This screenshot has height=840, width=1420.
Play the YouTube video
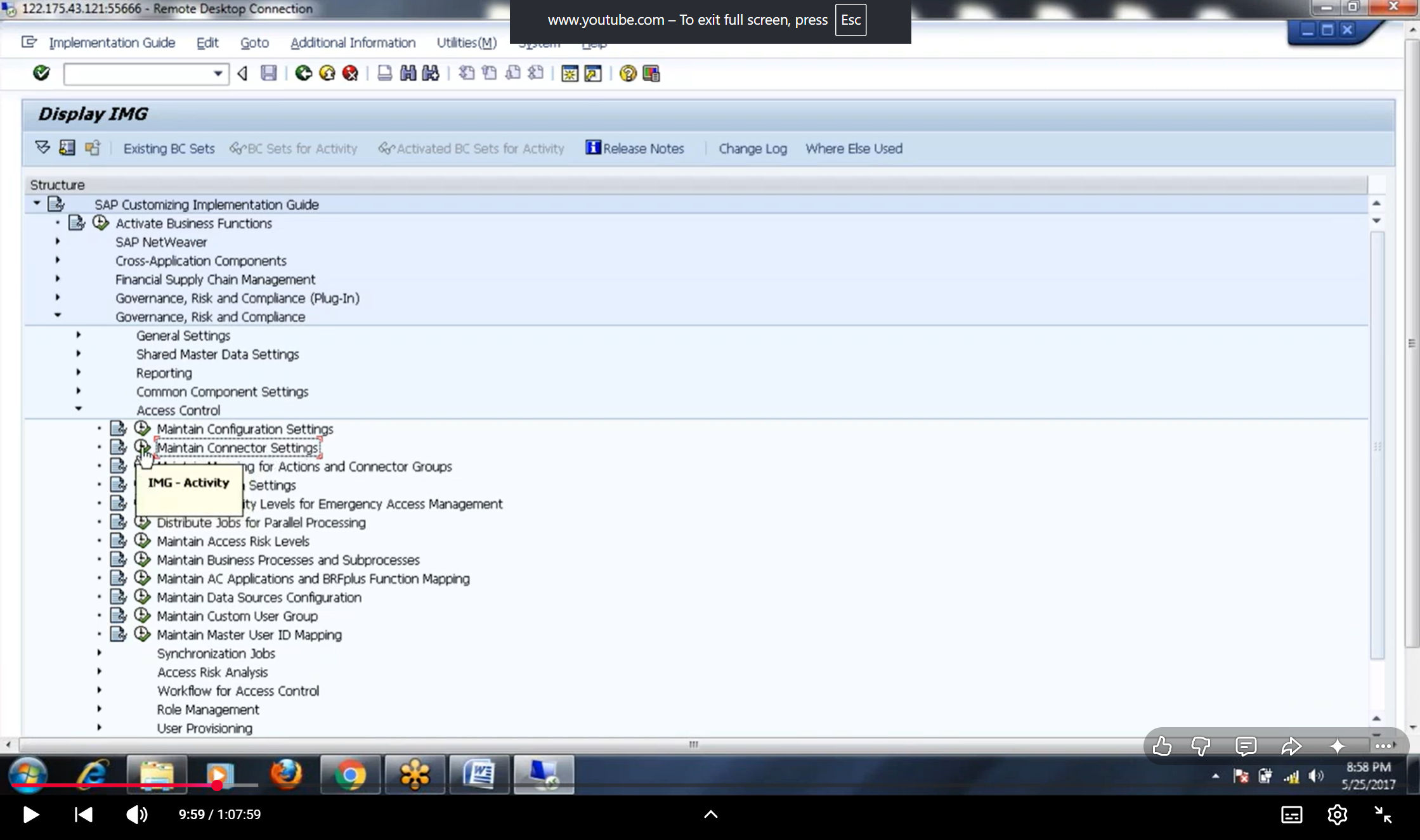click(30, 815)
